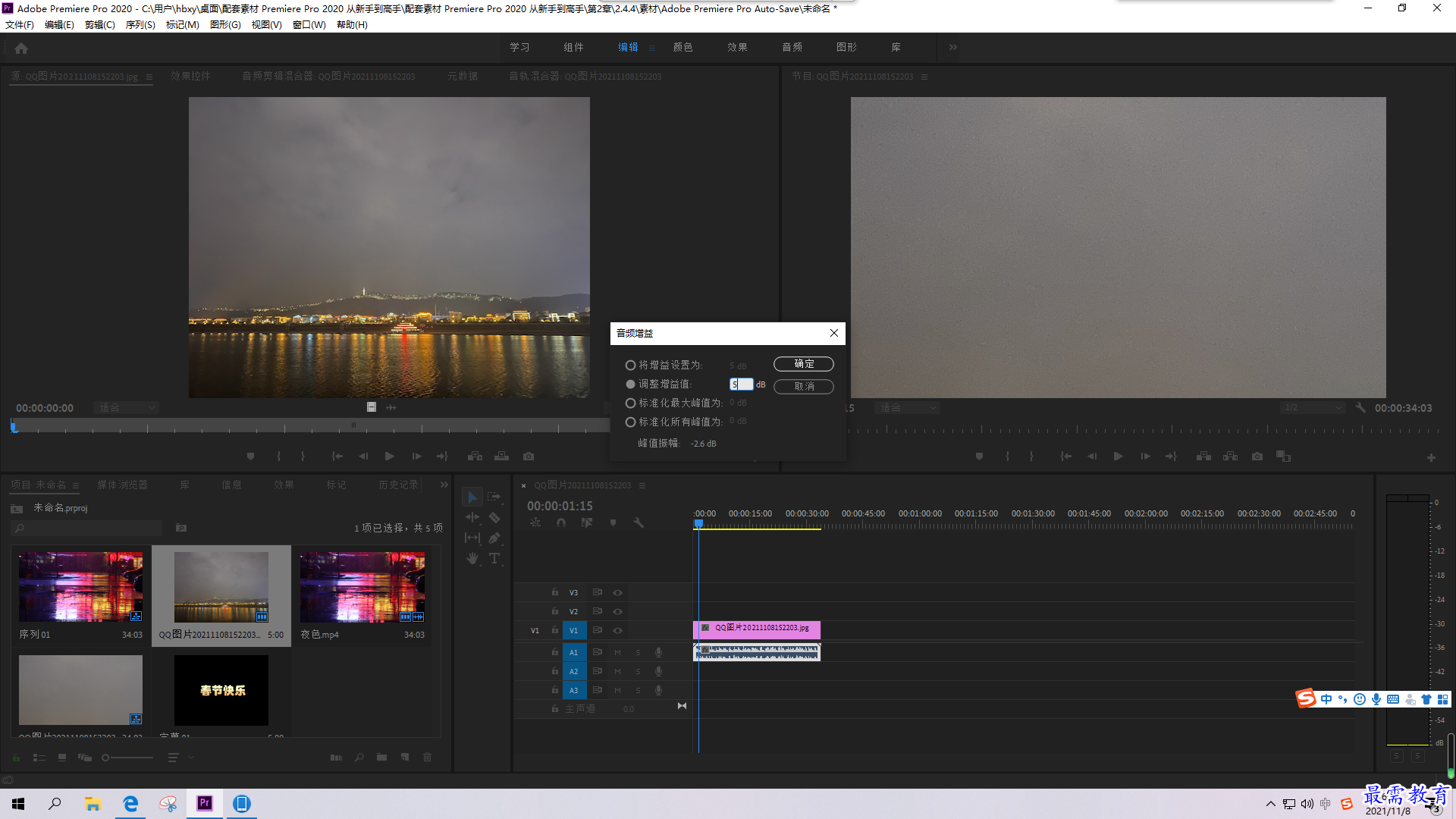Expand workspace overflow chevrons
Screen dimensions: 1456x819
click(953, 47)
